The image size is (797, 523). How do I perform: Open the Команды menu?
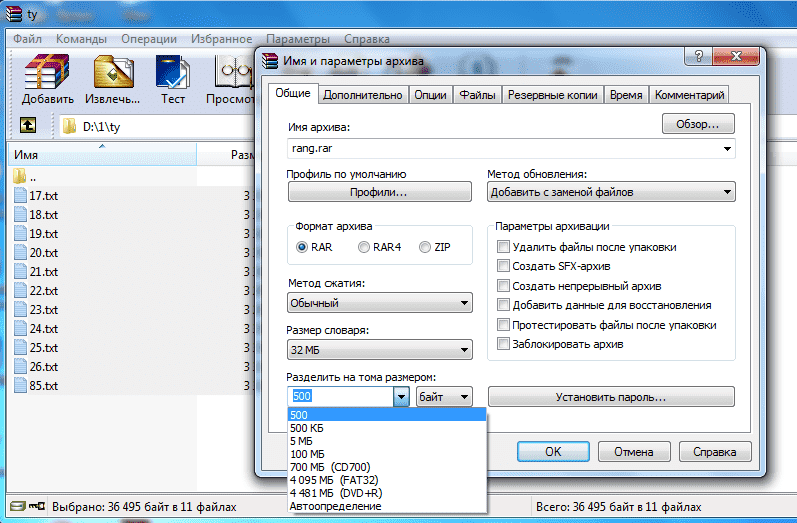(81, 39)
